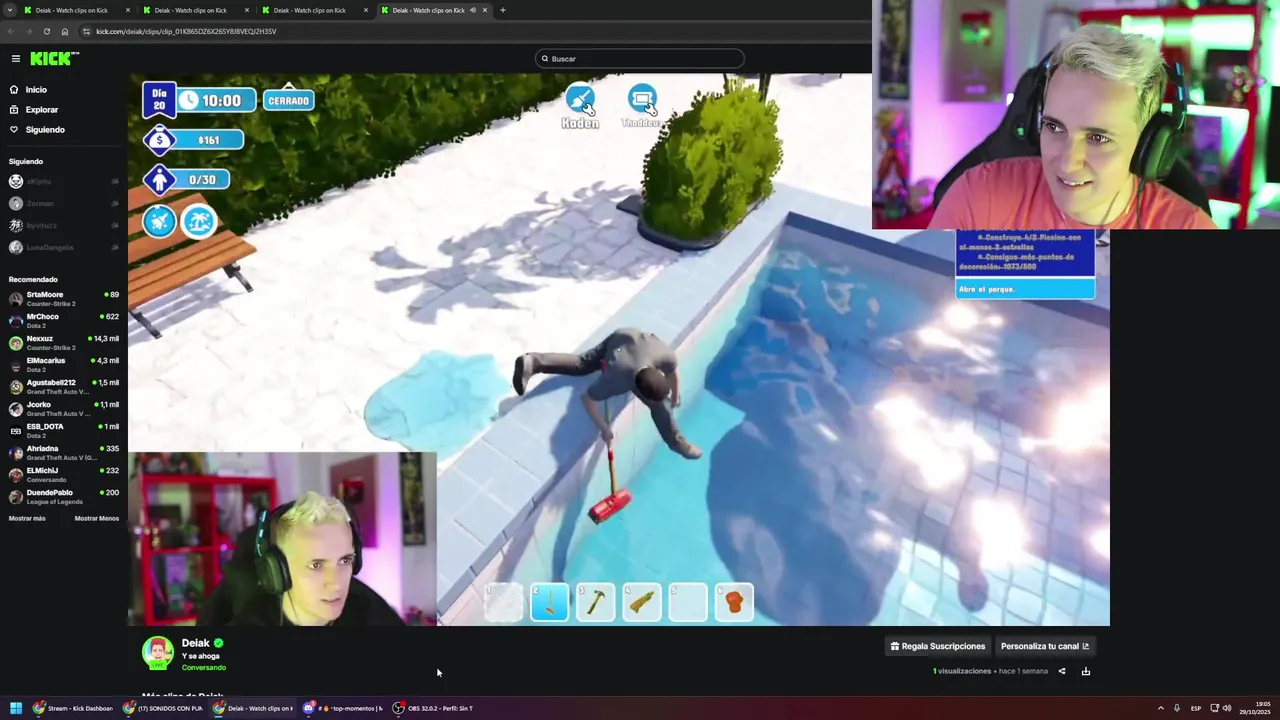Collapse list with Mostrar Menos
Image resolution: width=1280 pixels, height=720 pixels.
tap(97, 518)
